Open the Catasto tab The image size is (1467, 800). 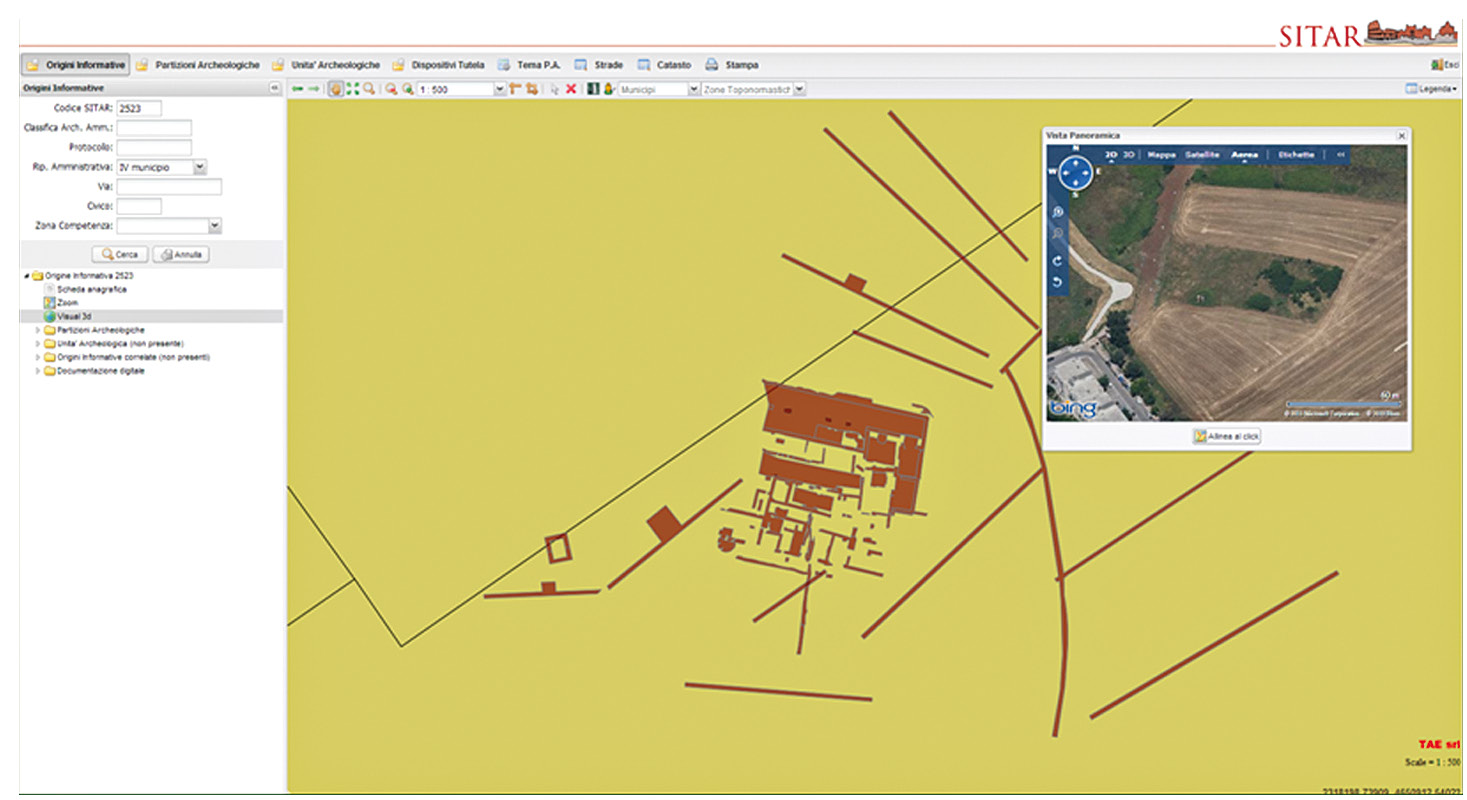pos(664,64)
